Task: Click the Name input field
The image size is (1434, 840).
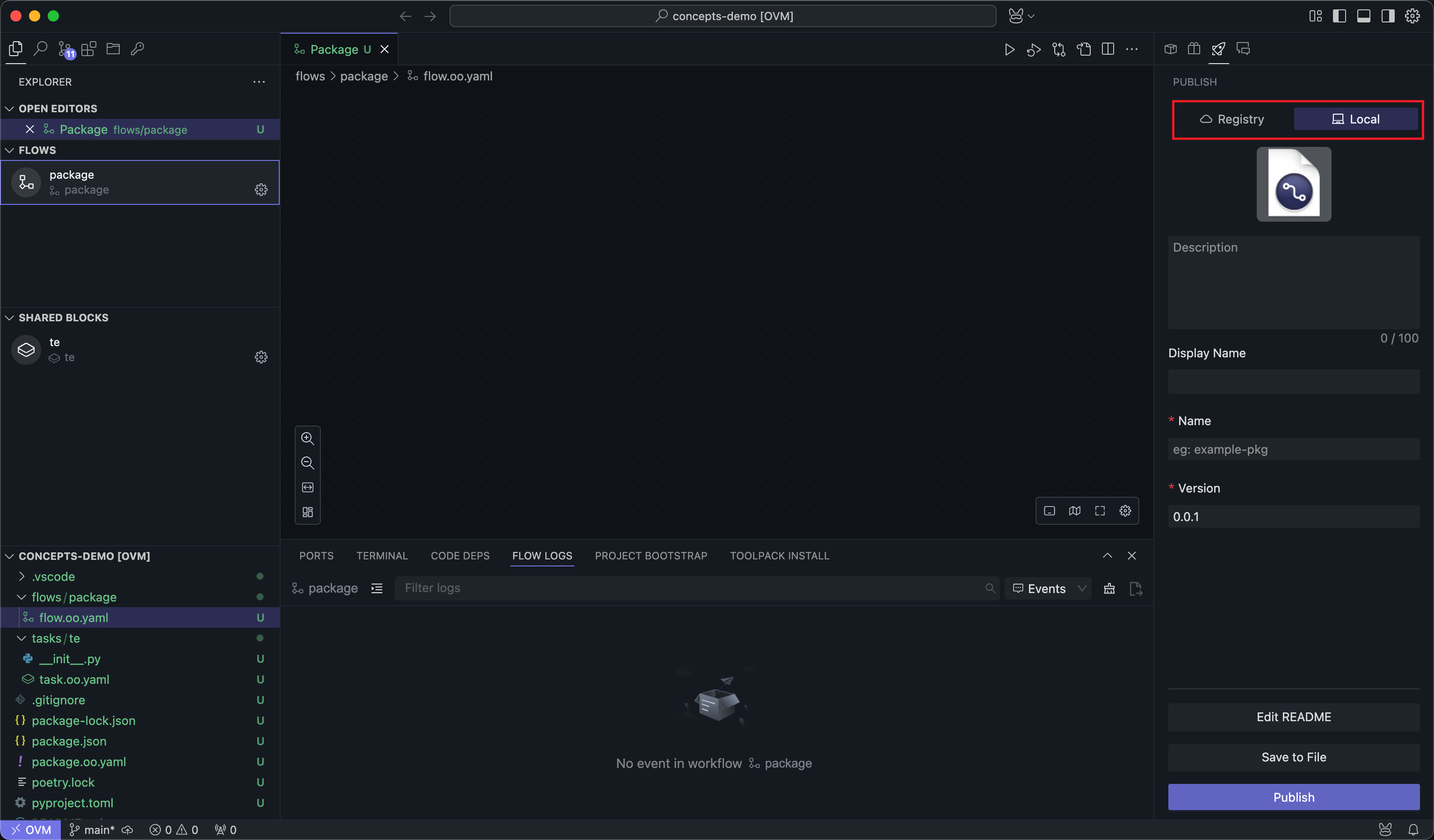Action: (x=1293, y=449)
